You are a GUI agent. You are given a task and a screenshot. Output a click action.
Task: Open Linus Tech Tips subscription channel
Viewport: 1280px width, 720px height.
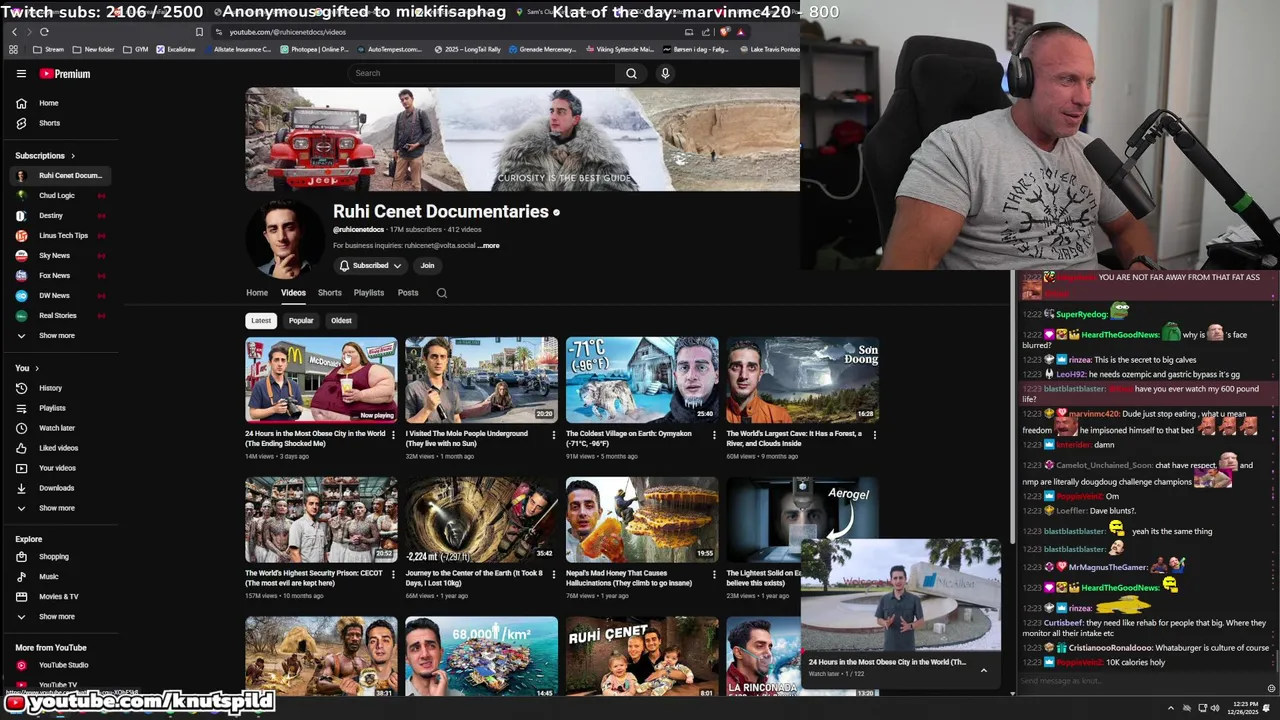60,236
